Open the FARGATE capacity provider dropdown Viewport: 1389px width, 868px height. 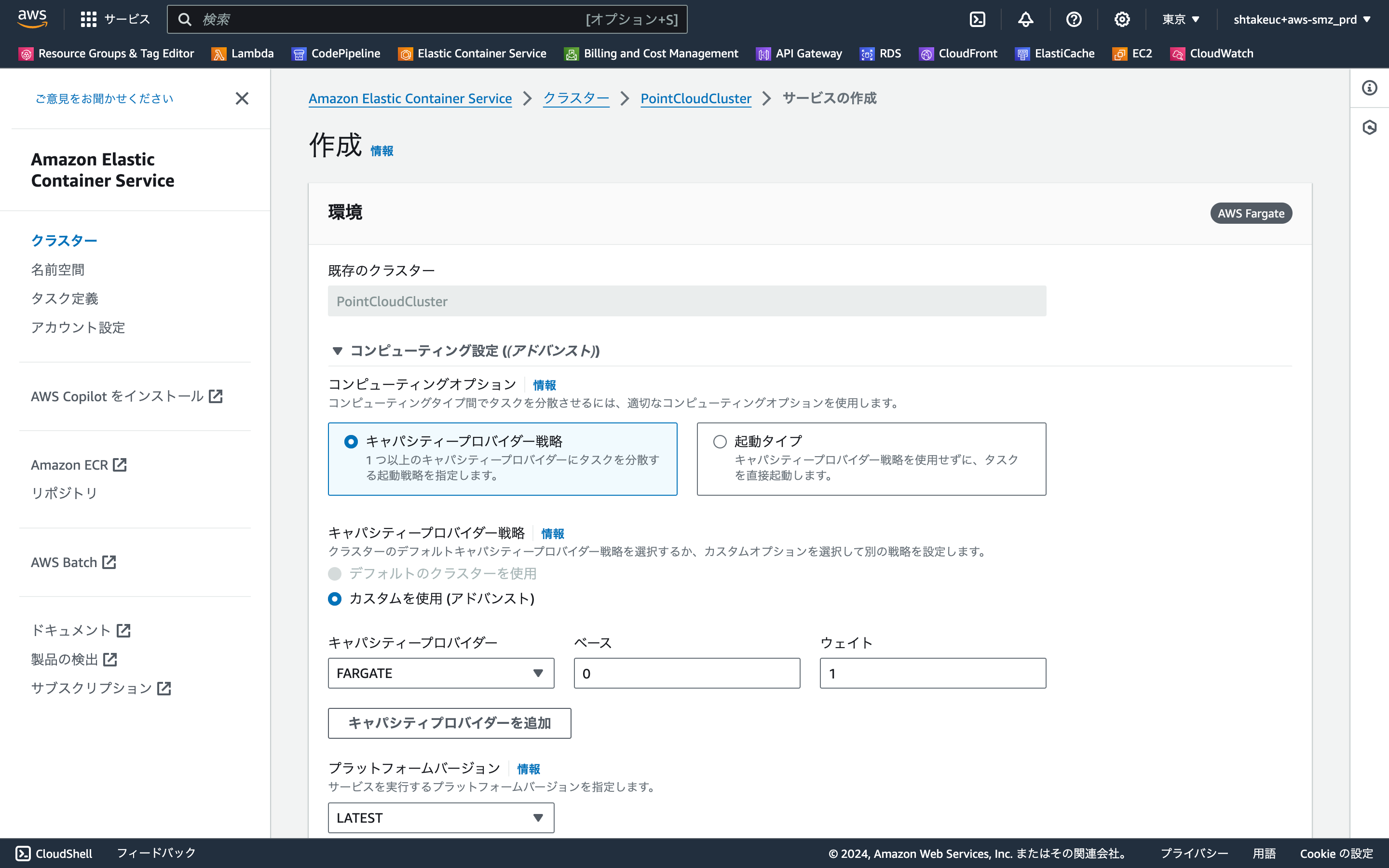point(441,673)
